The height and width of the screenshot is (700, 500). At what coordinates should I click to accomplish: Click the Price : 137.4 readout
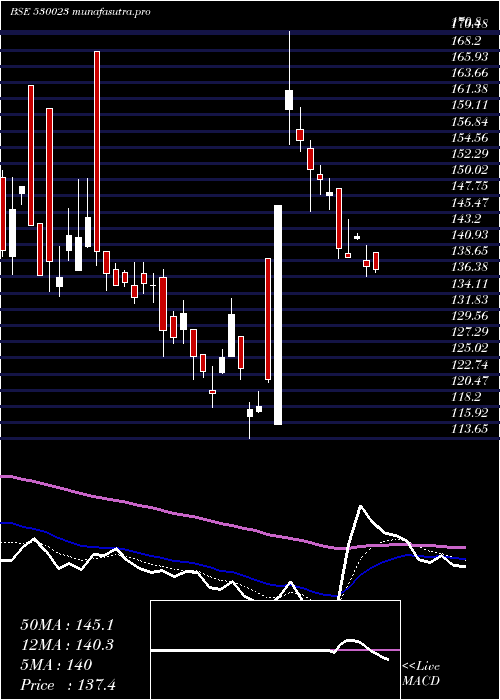(68, 685)
